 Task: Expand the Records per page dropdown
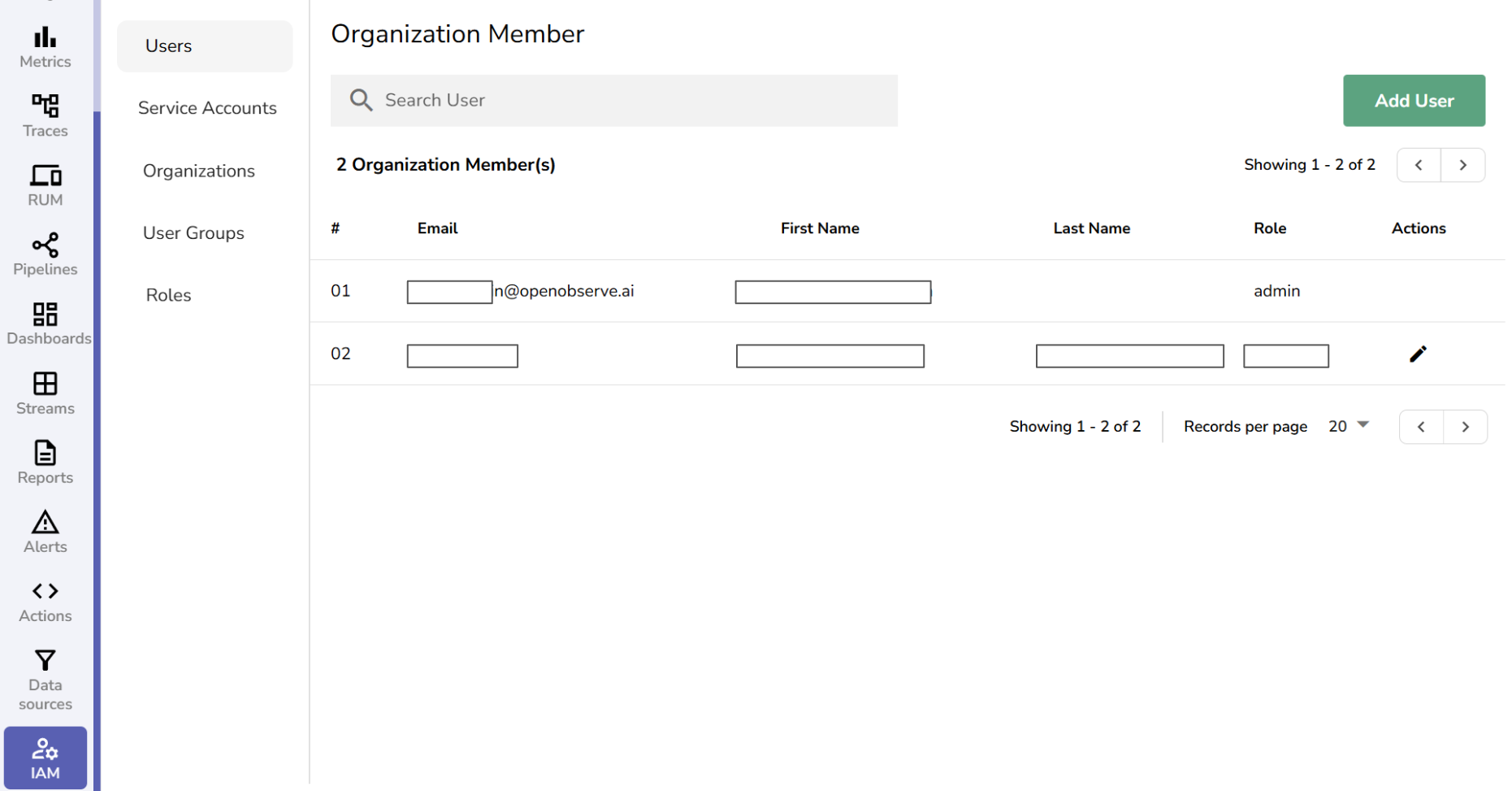click(1349, 426)
